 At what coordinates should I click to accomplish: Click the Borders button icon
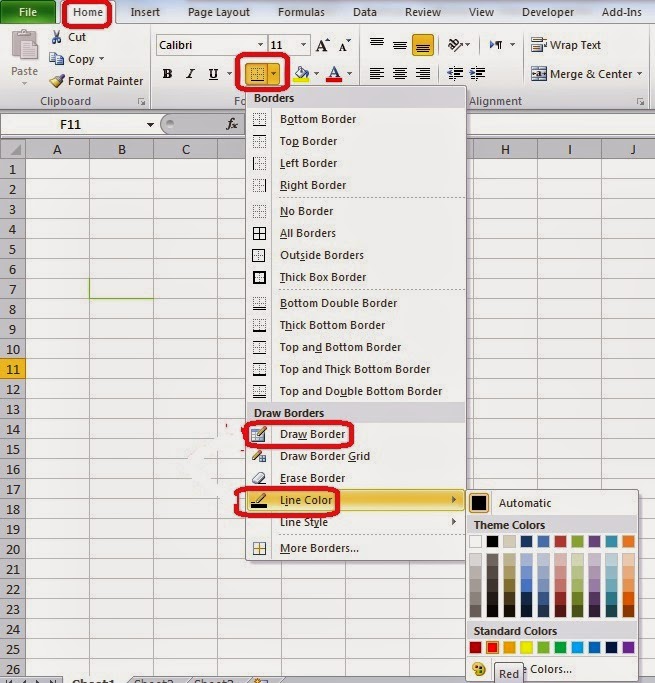pos(257,74)
